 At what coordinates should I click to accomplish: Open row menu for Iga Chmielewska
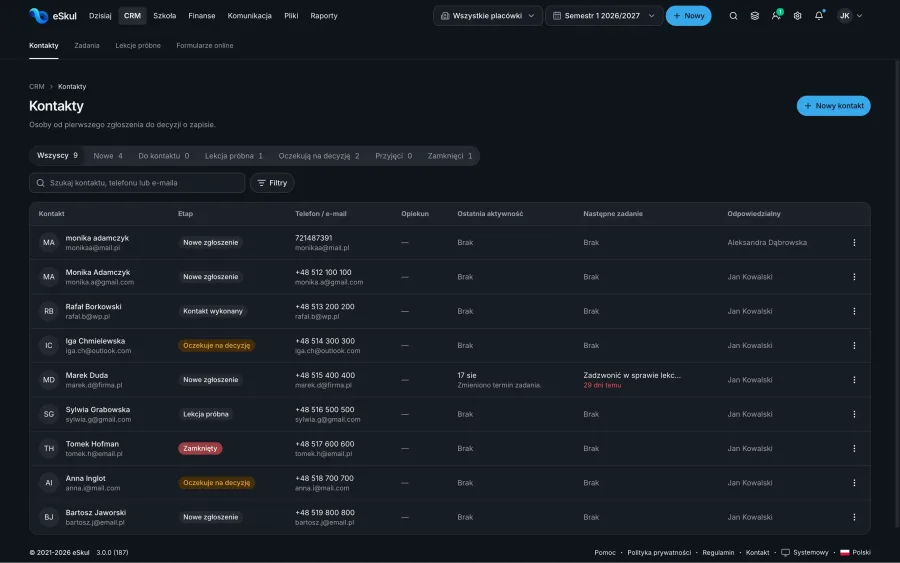[x=854, y=345]
